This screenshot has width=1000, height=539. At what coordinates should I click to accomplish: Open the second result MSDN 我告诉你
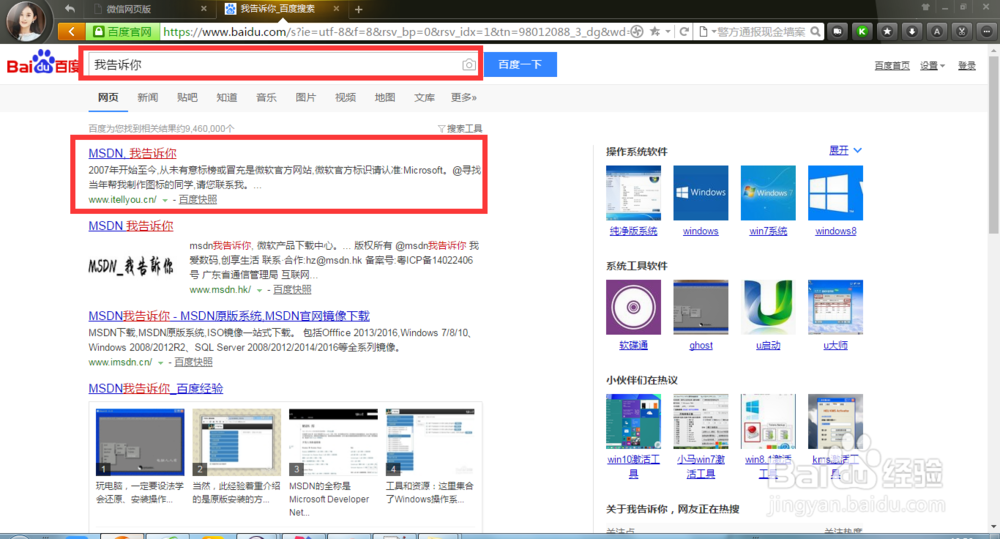pos(131,226)
